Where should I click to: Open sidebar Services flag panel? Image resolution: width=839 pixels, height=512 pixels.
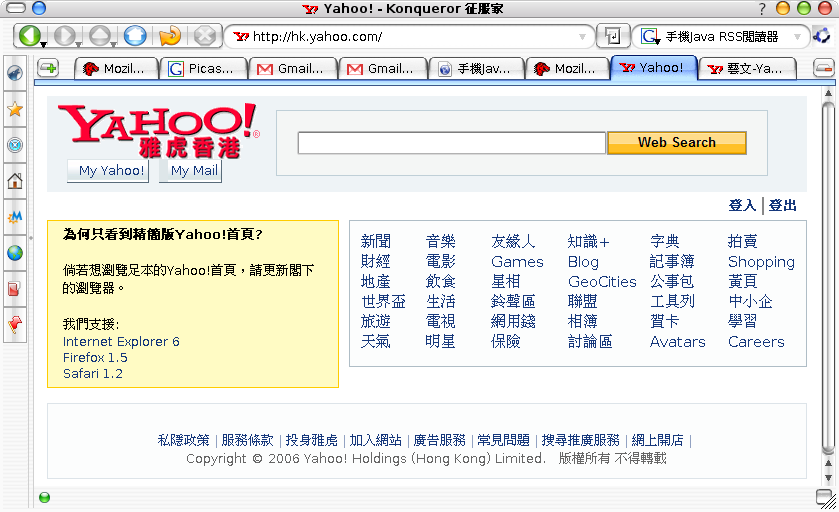(x=15, y=324)
